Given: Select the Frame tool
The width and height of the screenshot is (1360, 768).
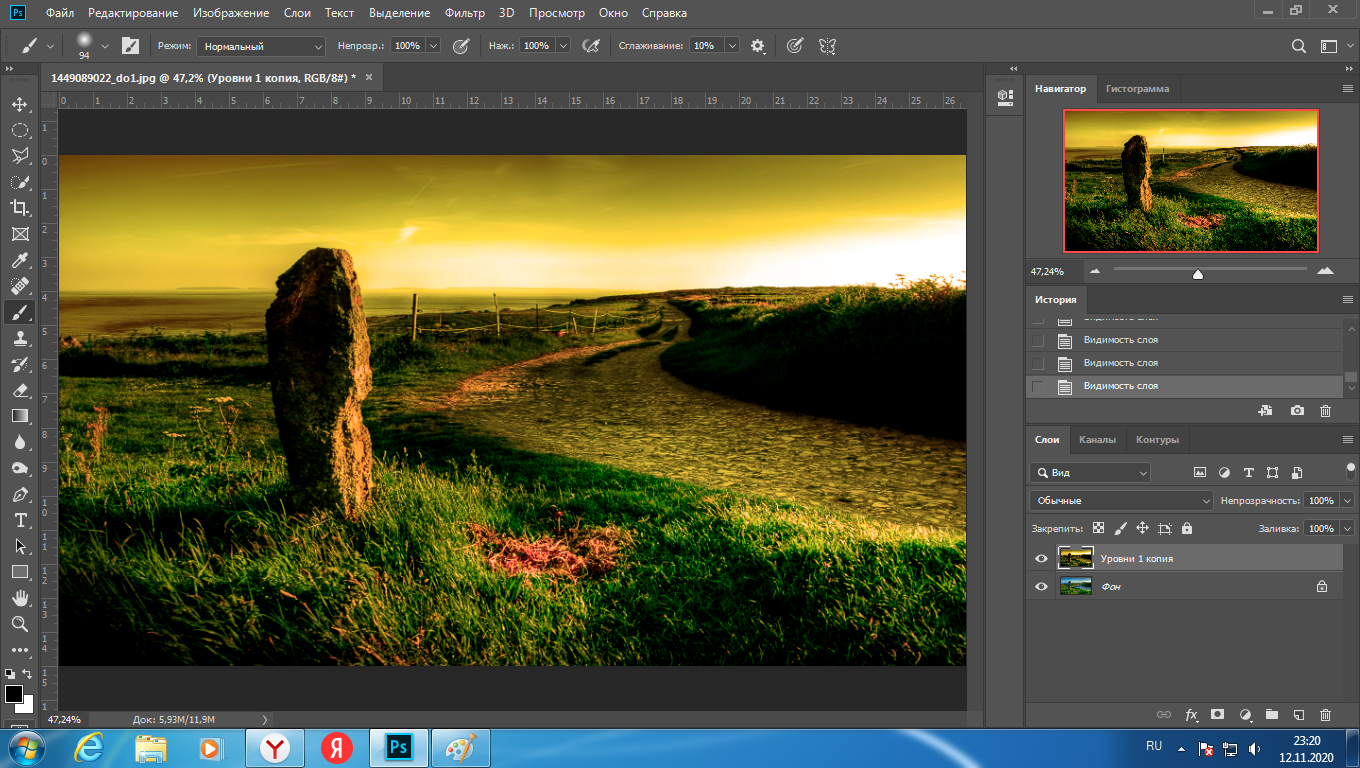Looking at the screenshot, I should coord(20,234).
